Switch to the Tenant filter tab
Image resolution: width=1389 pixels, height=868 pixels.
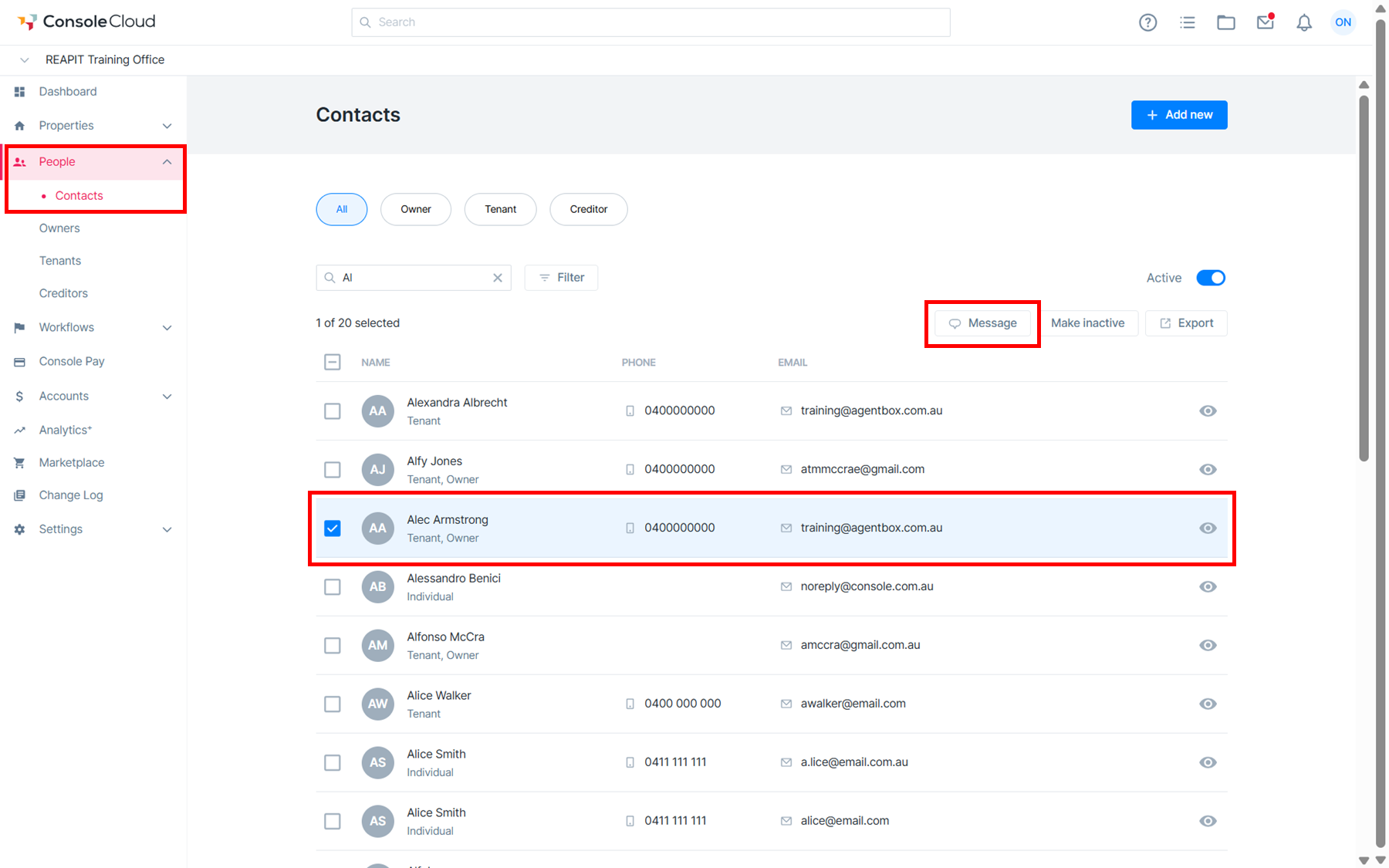click(x=500, y=209)
